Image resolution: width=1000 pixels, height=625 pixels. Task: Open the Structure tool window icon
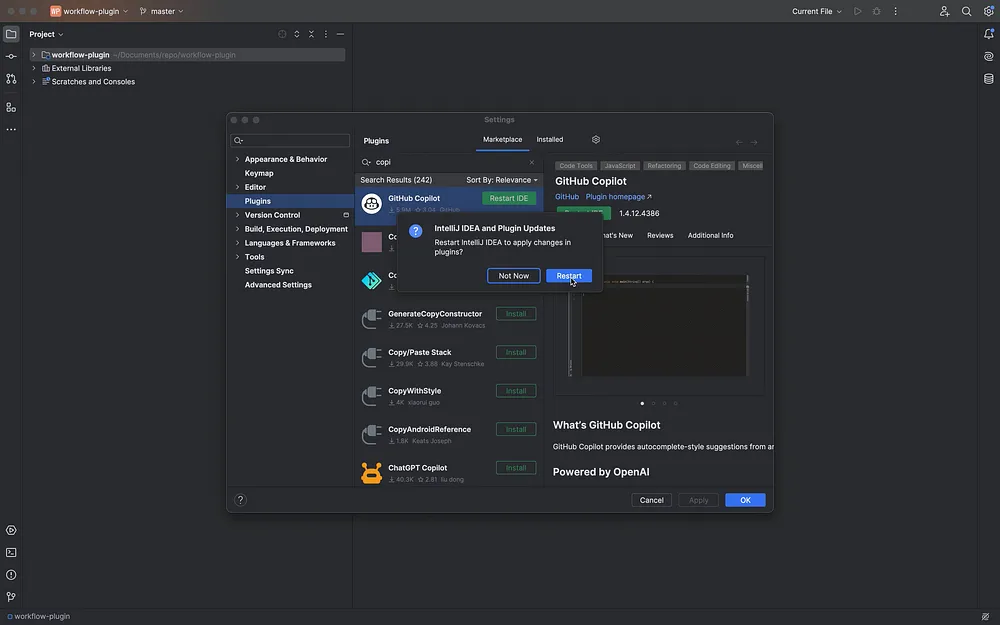11,107
